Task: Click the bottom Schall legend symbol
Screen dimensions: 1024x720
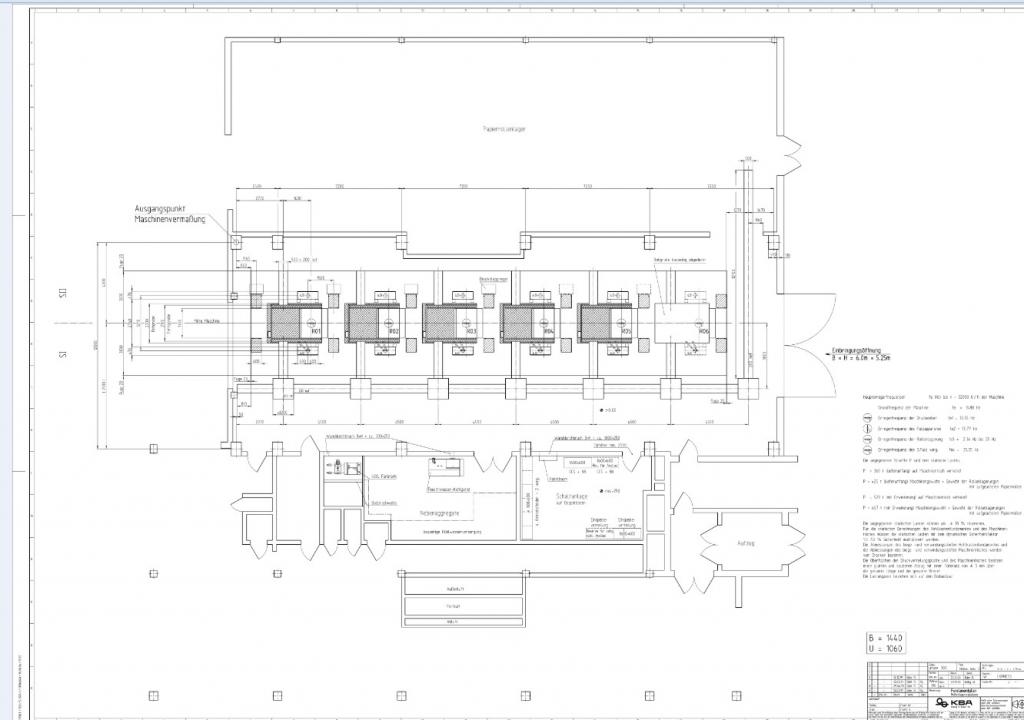Action: 866,448
